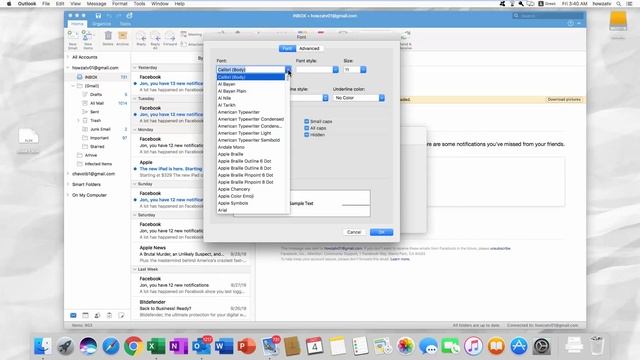Click the blue OK button
The image size is (640, 360).
[x=382, y=232]
